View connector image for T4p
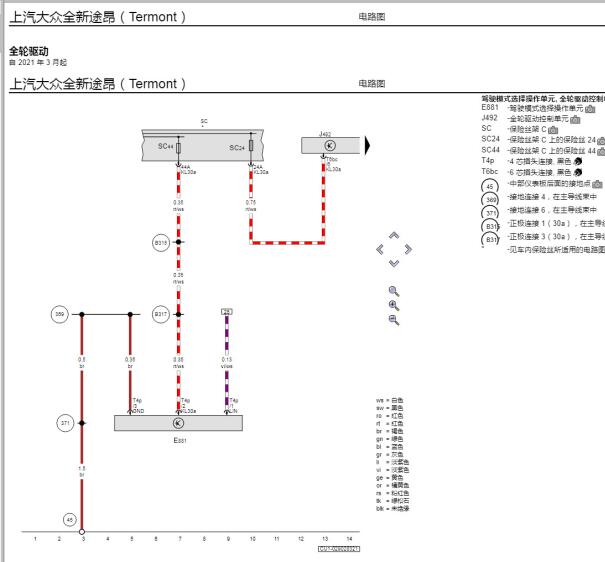 tap(578, 161)
